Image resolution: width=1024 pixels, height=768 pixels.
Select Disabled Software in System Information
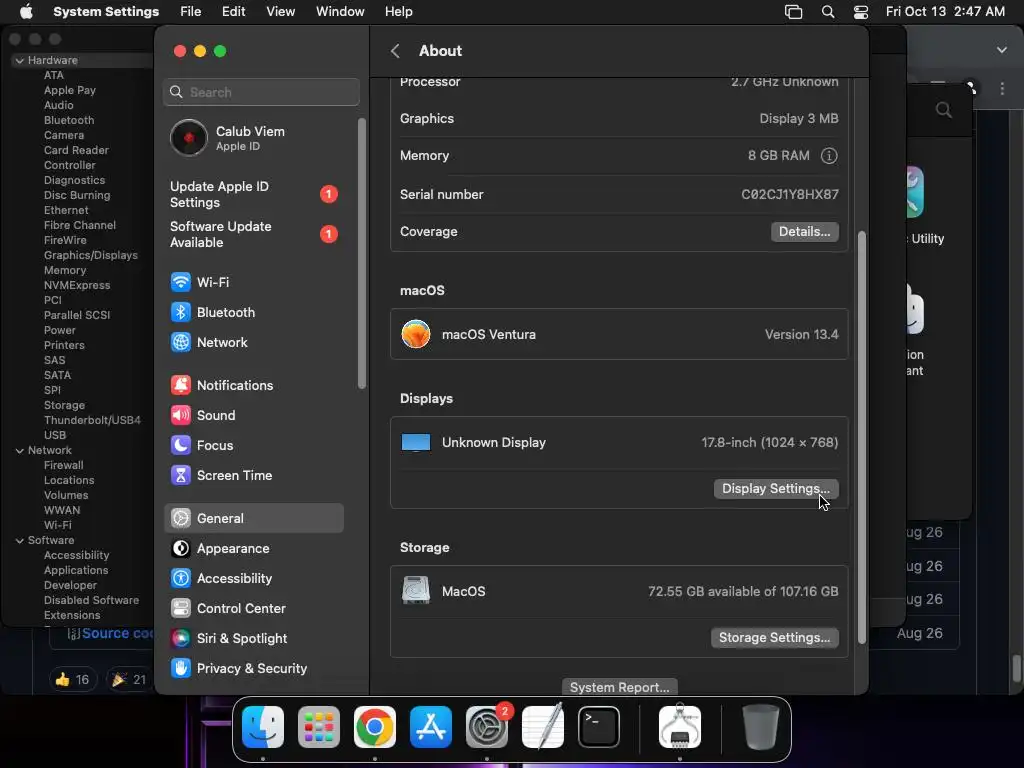point(91,600)
